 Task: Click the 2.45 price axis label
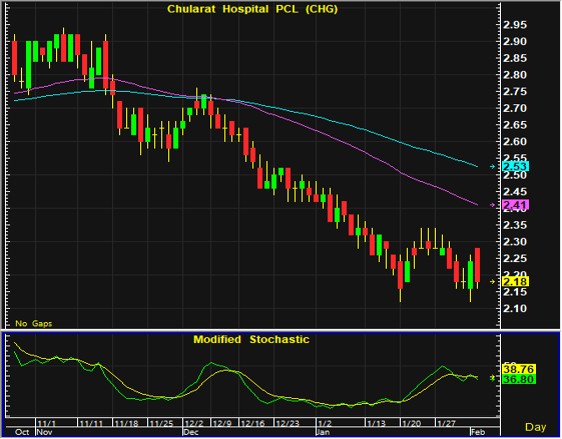(515, 192)
